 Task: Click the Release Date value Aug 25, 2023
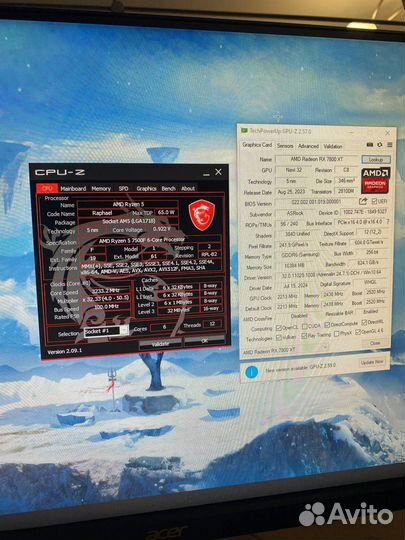point(291,192)
